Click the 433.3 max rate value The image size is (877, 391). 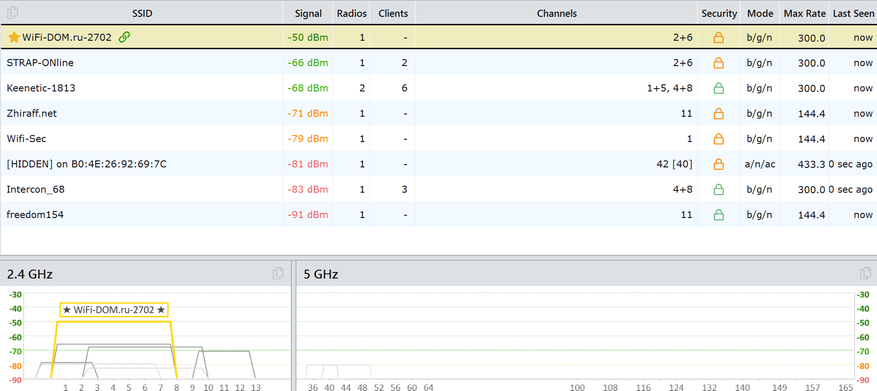pyautogui.click(x=812, y=164)
